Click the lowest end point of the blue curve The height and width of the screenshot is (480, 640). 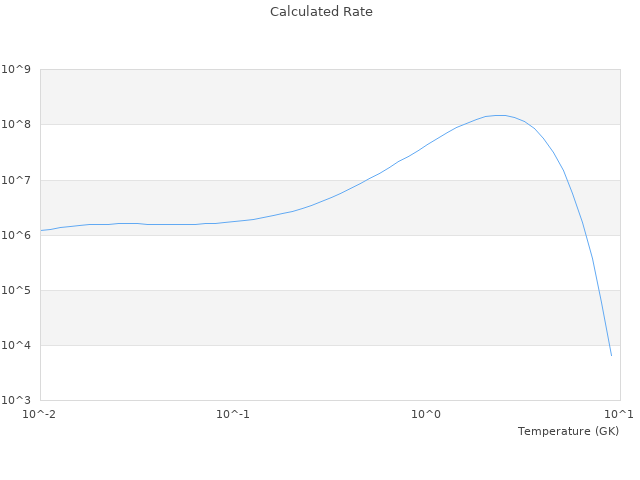tap(611, 355)
